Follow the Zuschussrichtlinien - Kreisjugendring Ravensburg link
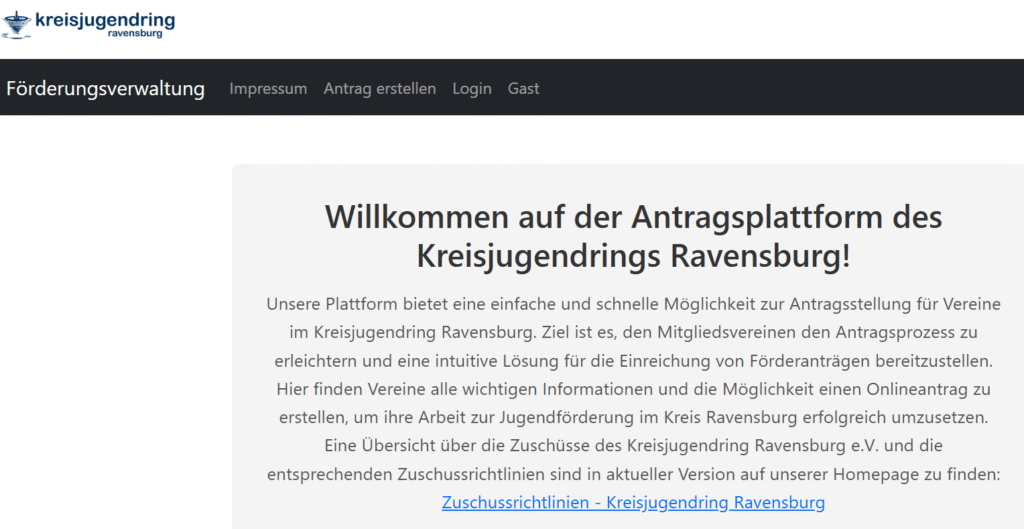This screenshot has height=529, width=1024. click(x=633, y=503)
